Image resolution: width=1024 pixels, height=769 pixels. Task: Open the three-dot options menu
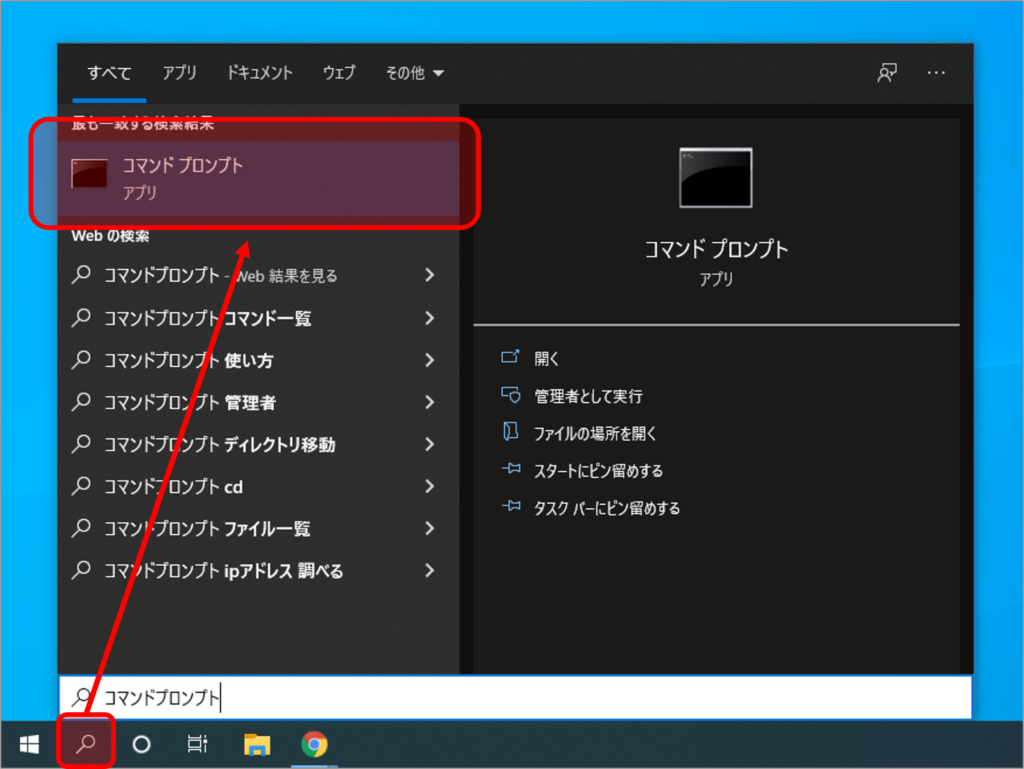pos(936,73)
